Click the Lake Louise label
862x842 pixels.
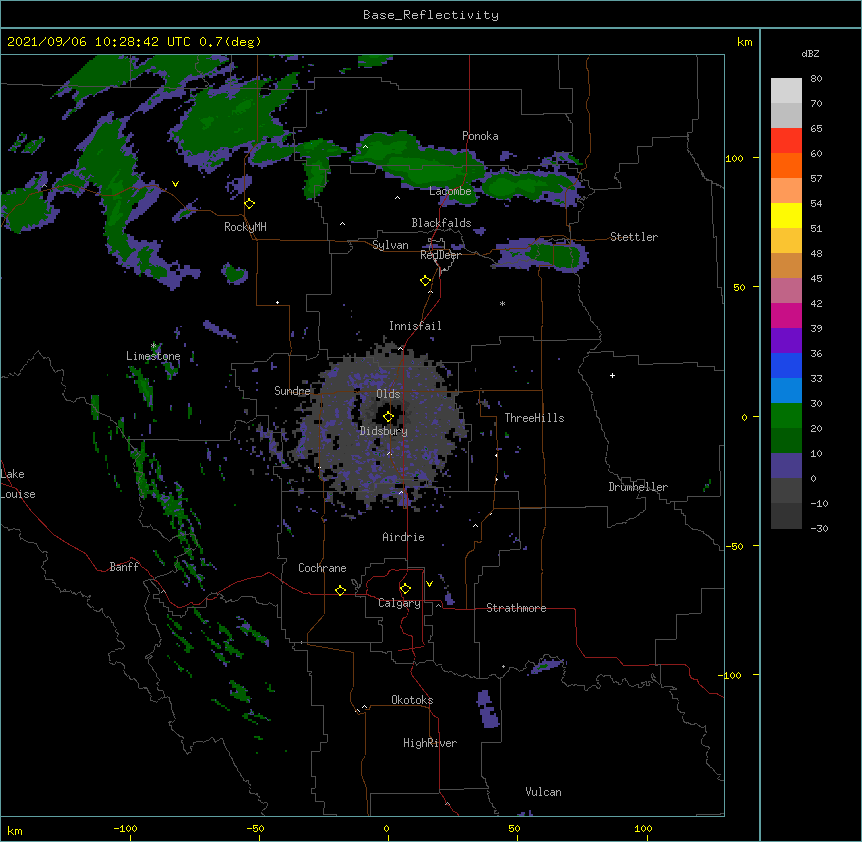(x=18, y=484)
